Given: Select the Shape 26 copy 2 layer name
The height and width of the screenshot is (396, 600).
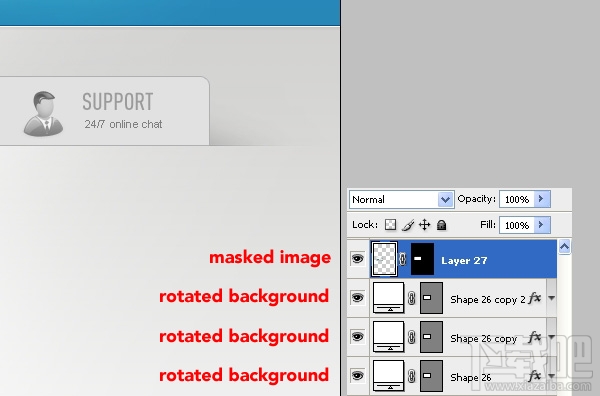Looking at the screenshot, I should (x=488, y=300).
